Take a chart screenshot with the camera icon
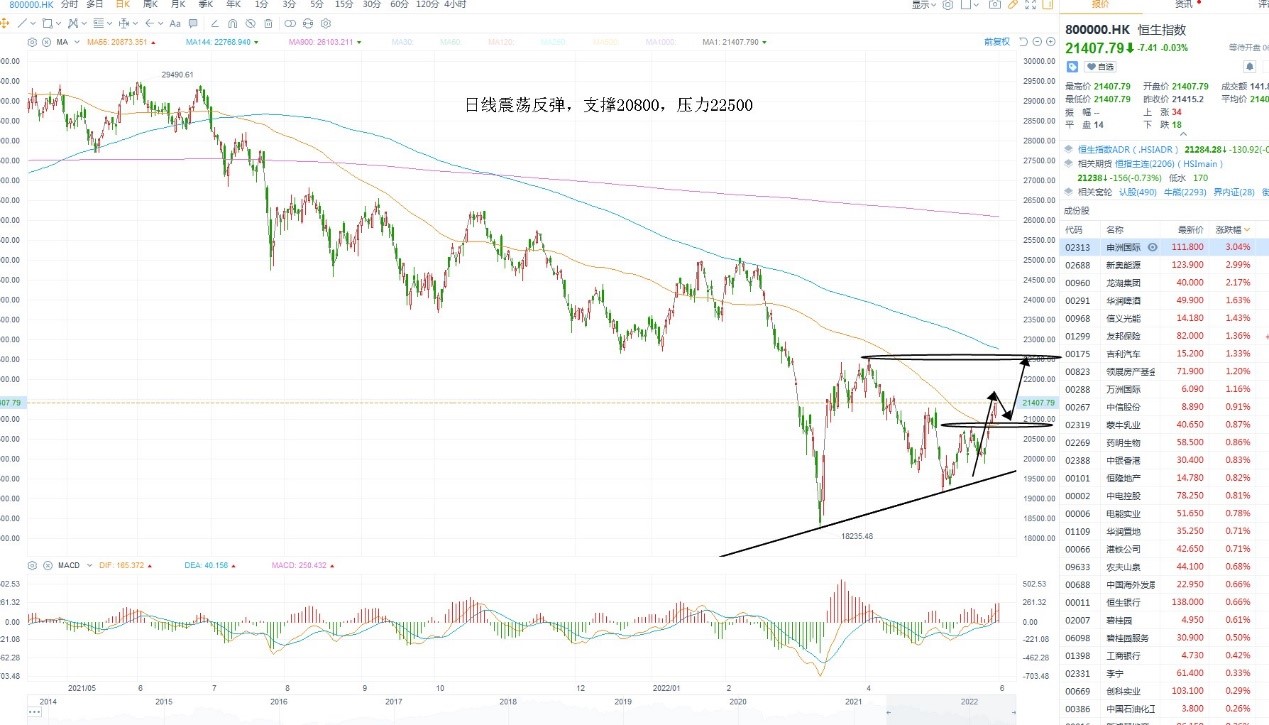Viewport: 1269px width, 725px height. tap(995, 4)
